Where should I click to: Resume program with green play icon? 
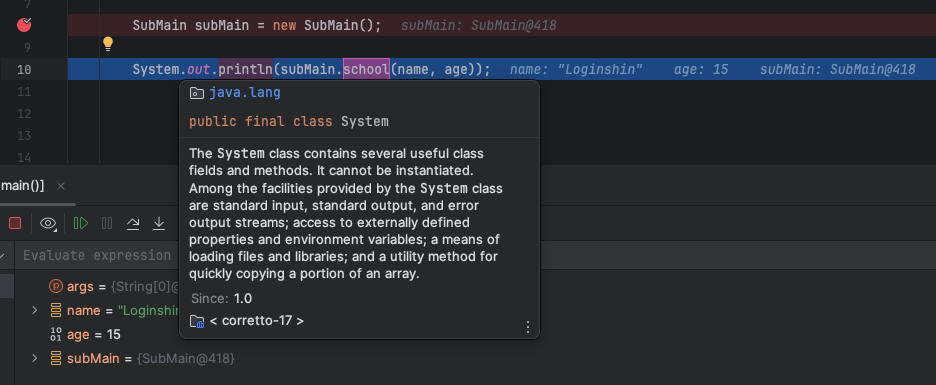[81, 223]
